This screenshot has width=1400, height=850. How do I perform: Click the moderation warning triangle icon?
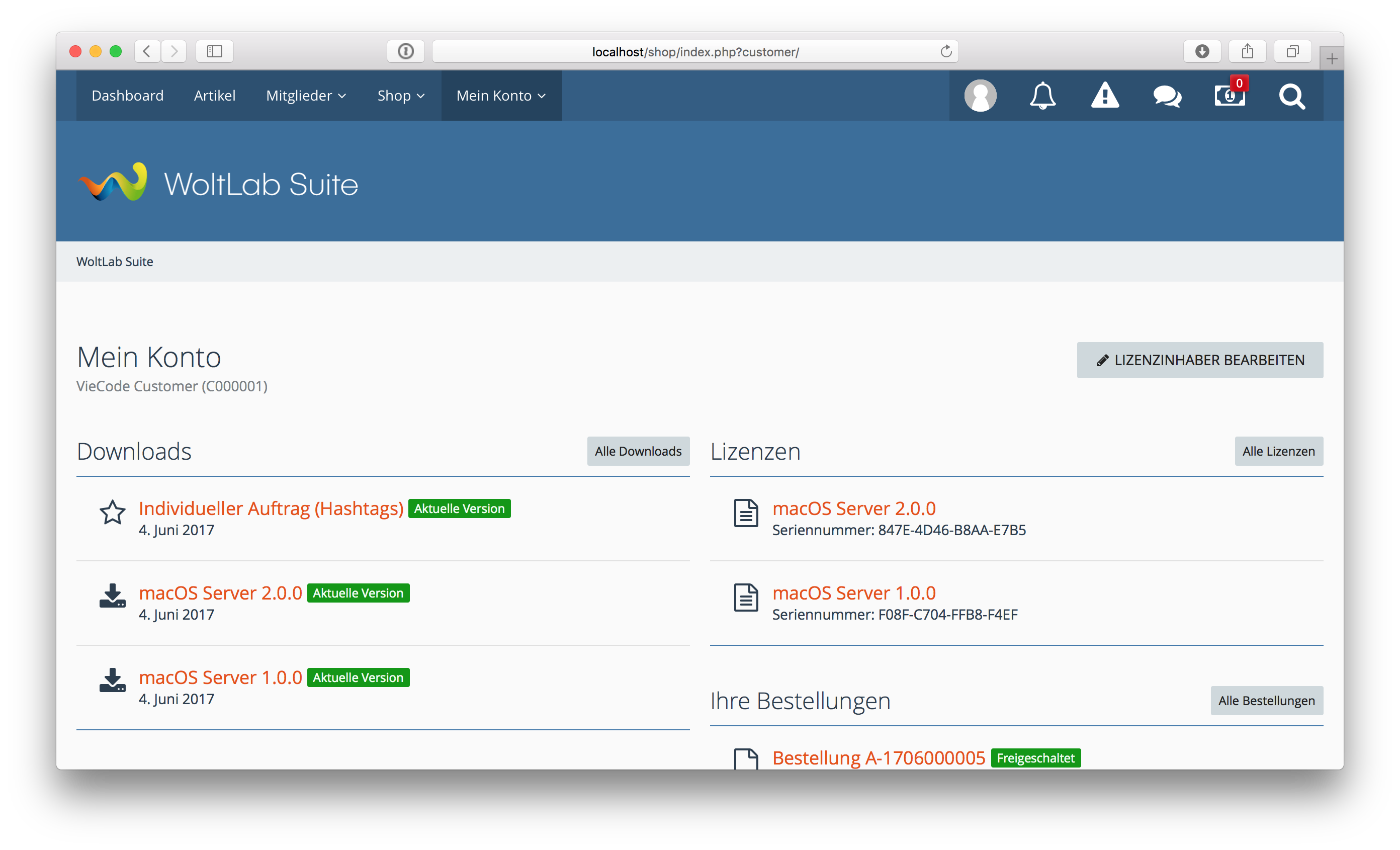click(x=1105, y=96)
